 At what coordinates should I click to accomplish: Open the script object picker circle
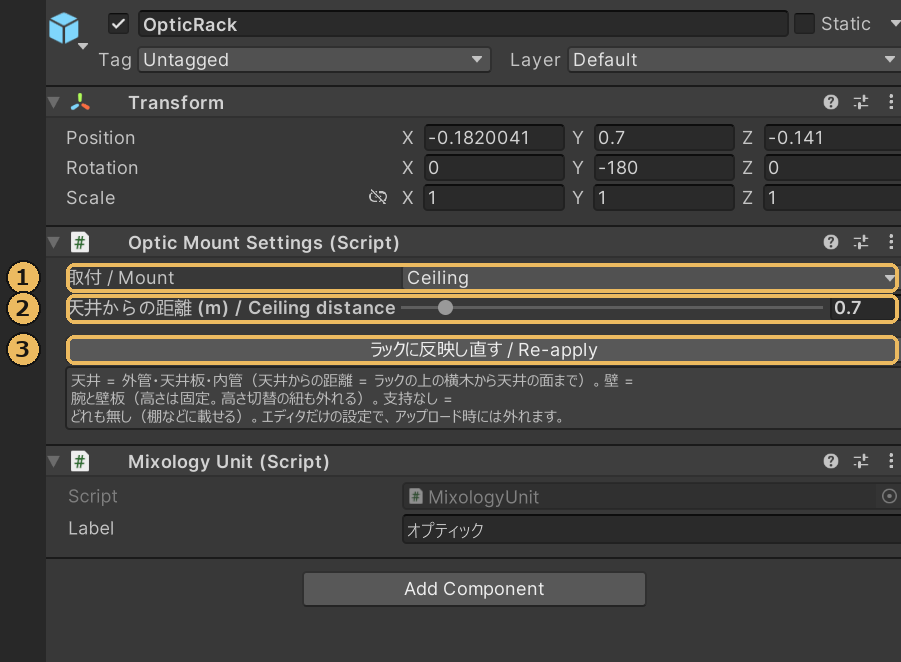[889, 496]
